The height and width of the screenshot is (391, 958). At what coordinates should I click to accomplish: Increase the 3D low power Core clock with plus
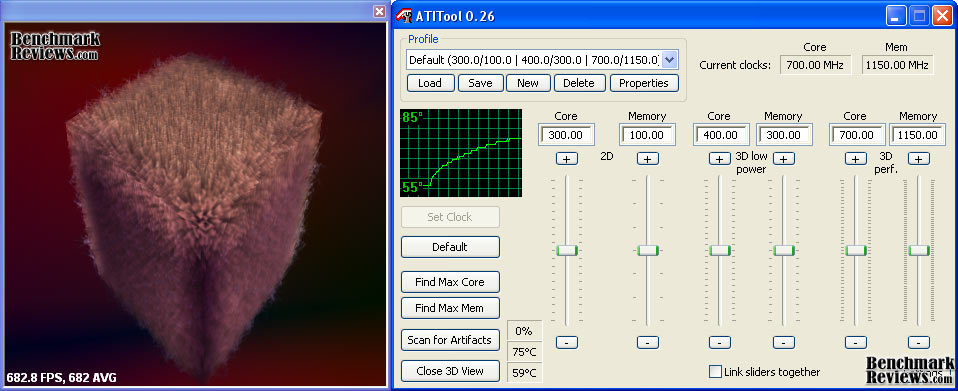click(x=720, y=159)
